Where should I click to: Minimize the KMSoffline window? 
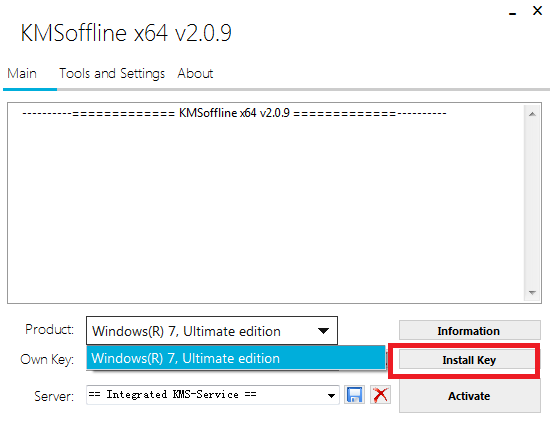pyautogui.click(x=512, y=13)
